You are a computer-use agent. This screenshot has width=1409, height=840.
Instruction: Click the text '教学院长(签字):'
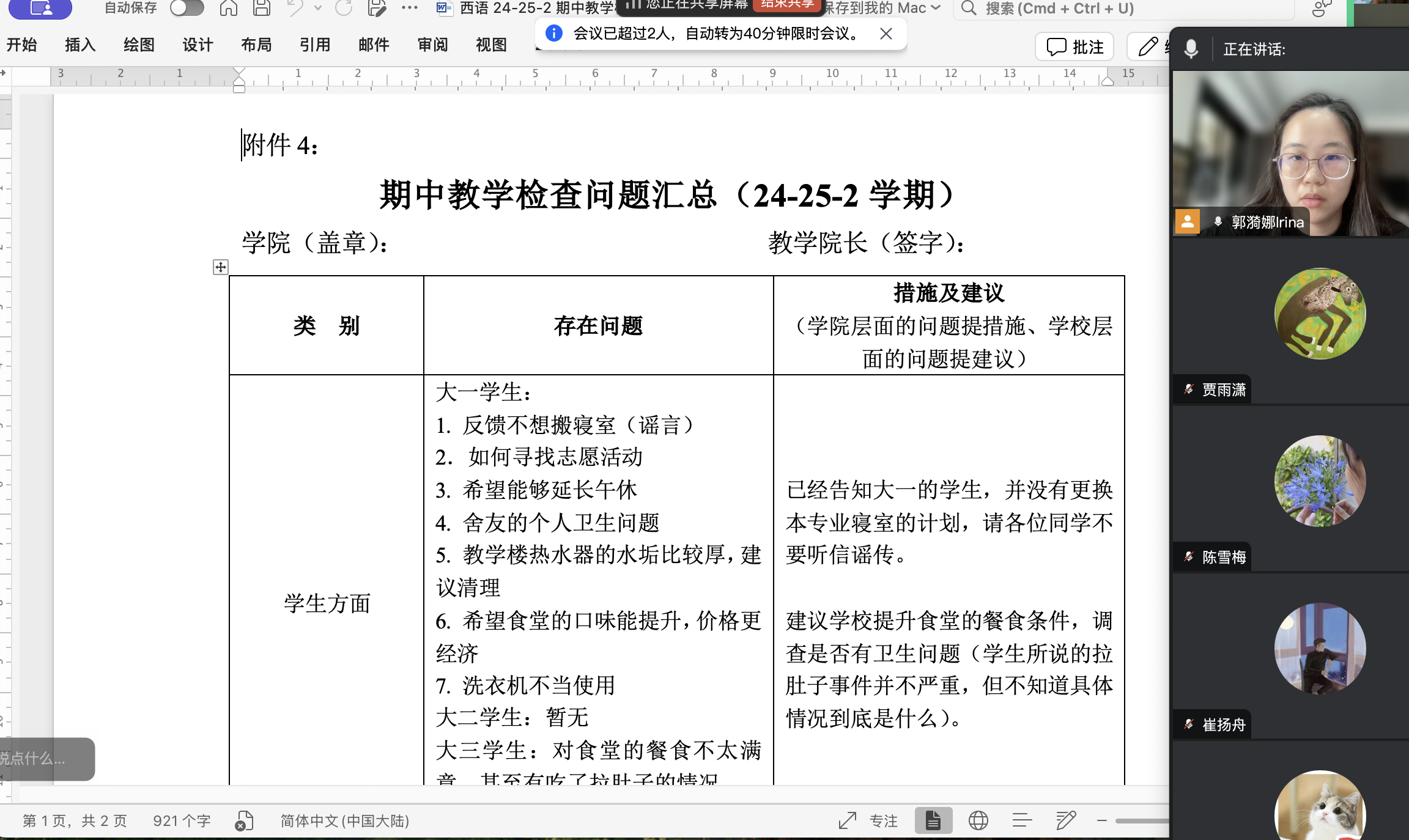867,243
